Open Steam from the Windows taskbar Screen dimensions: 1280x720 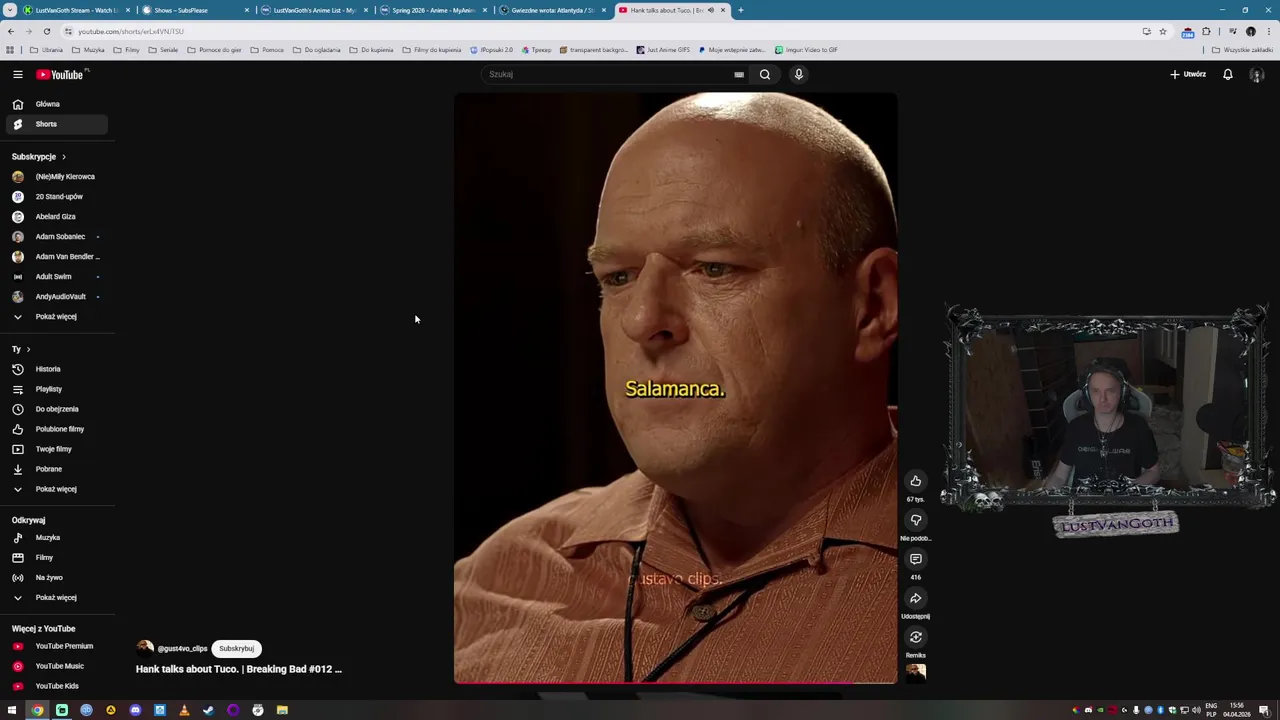pos(208,710)
